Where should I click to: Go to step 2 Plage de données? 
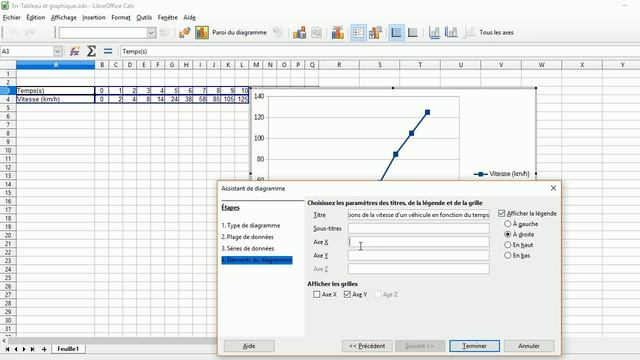click(247, 237)
